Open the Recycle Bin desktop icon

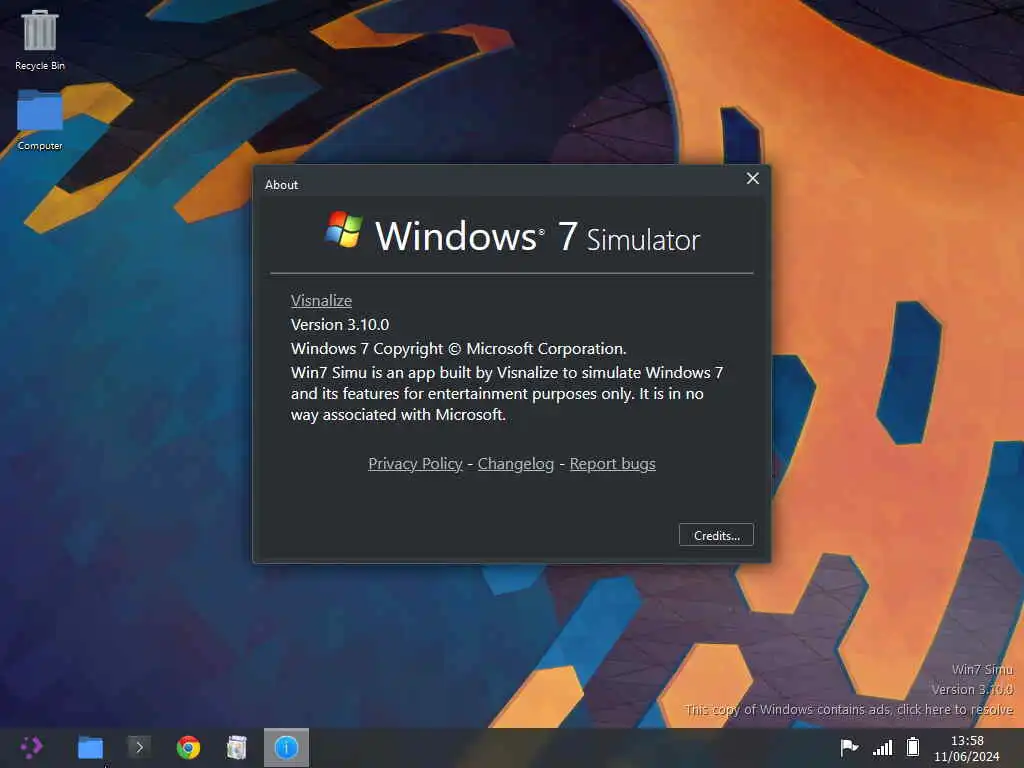(x=40, y=39)
